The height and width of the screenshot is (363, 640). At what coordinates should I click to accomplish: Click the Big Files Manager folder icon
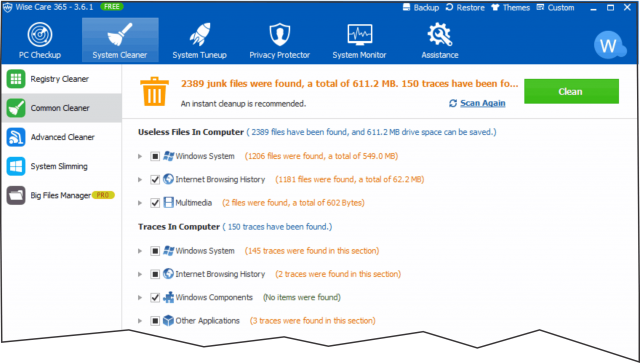coord(16,195)
